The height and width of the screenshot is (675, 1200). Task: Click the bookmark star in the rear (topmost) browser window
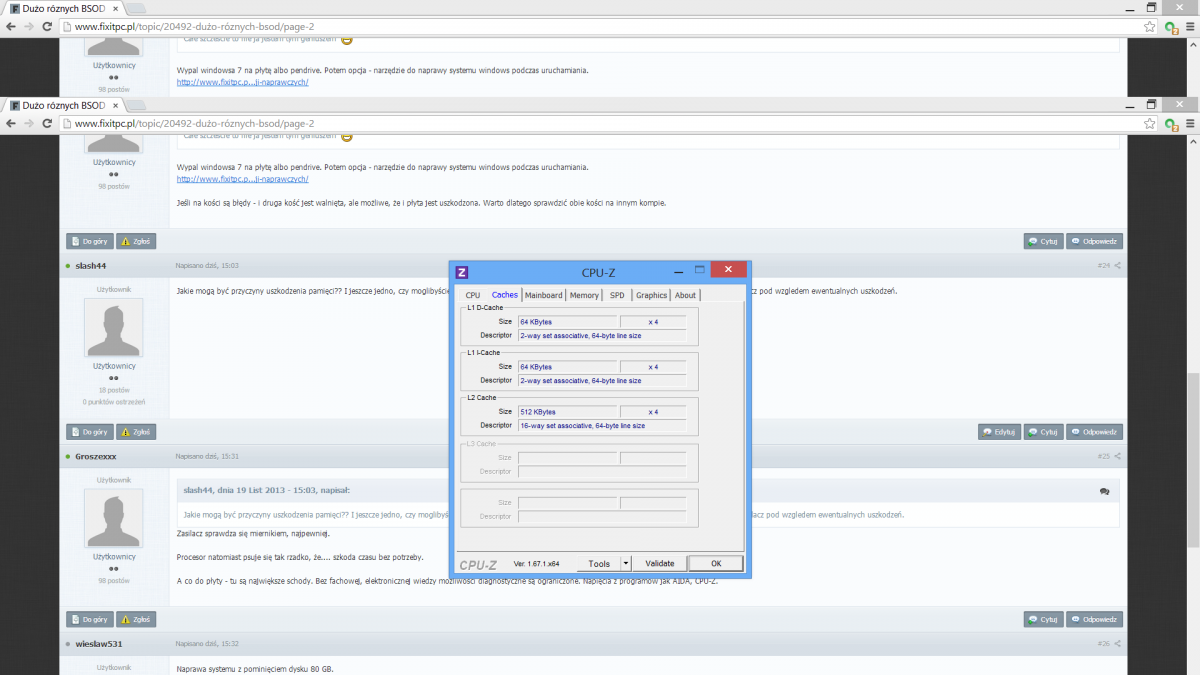(x=1149, y=26)
